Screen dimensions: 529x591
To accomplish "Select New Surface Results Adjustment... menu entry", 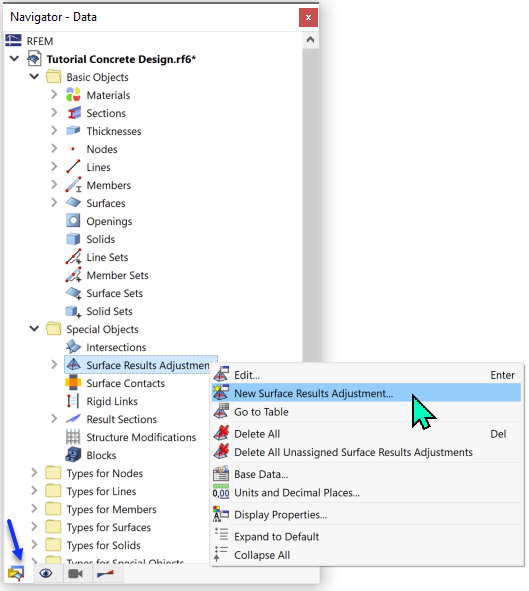I will pyautogui.click(x=367, y=393).
